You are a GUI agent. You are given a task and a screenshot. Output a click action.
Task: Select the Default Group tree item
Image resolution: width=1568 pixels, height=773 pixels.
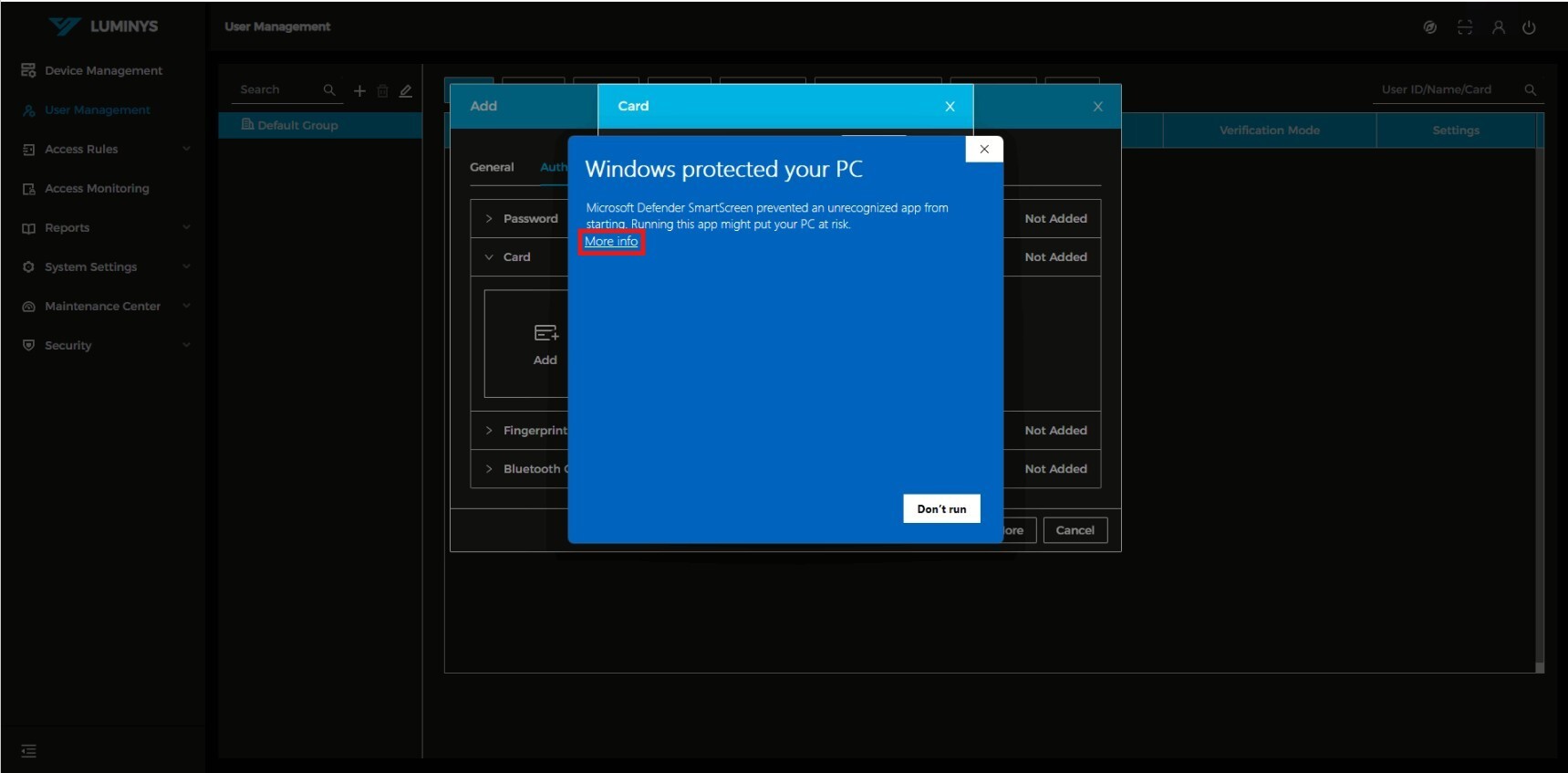[297, 126]
